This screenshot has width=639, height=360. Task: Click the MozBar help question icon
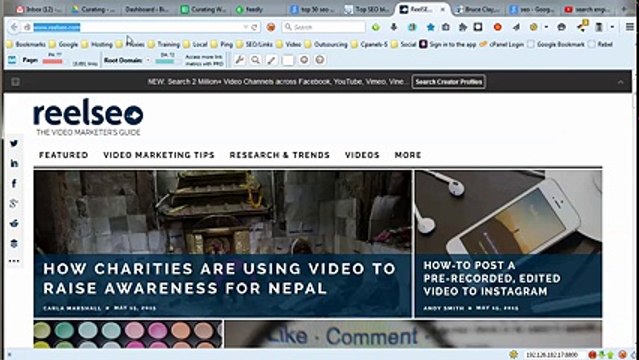coord(320,60)
